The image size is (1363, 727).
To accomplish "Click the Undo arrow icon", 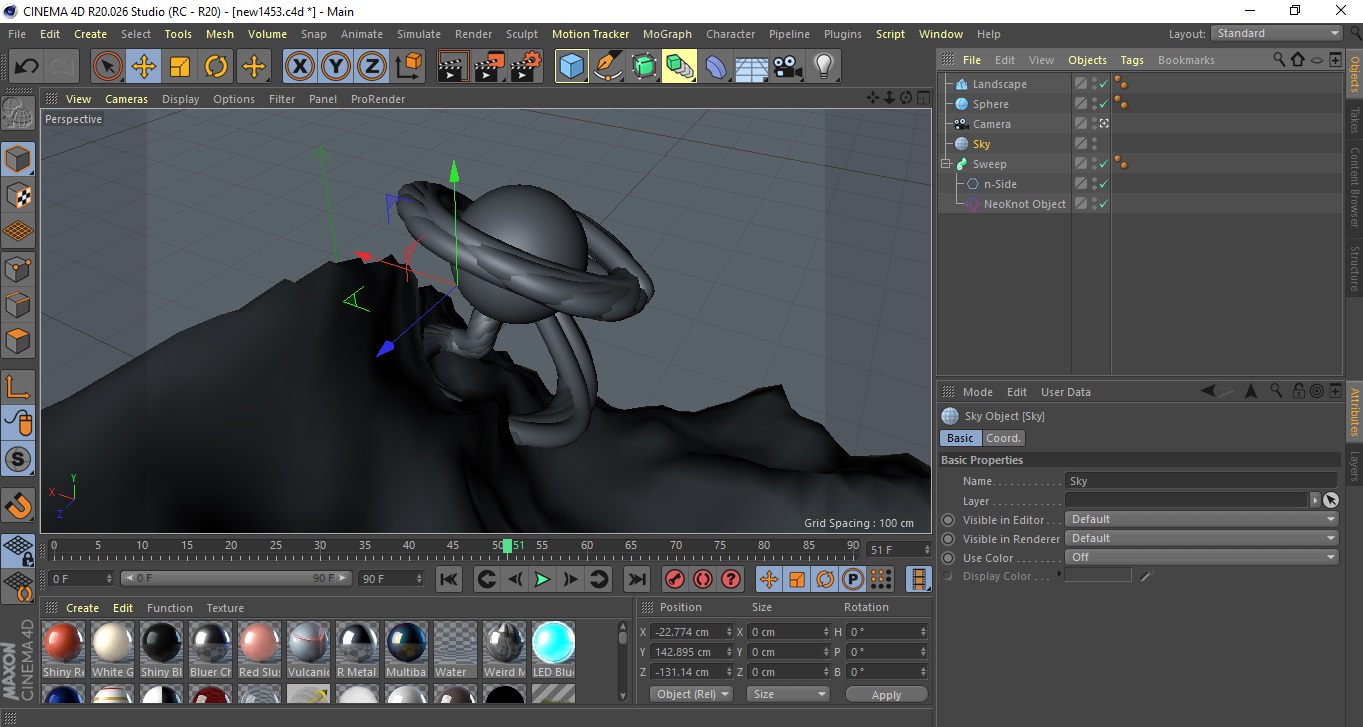I will (27, 67).
